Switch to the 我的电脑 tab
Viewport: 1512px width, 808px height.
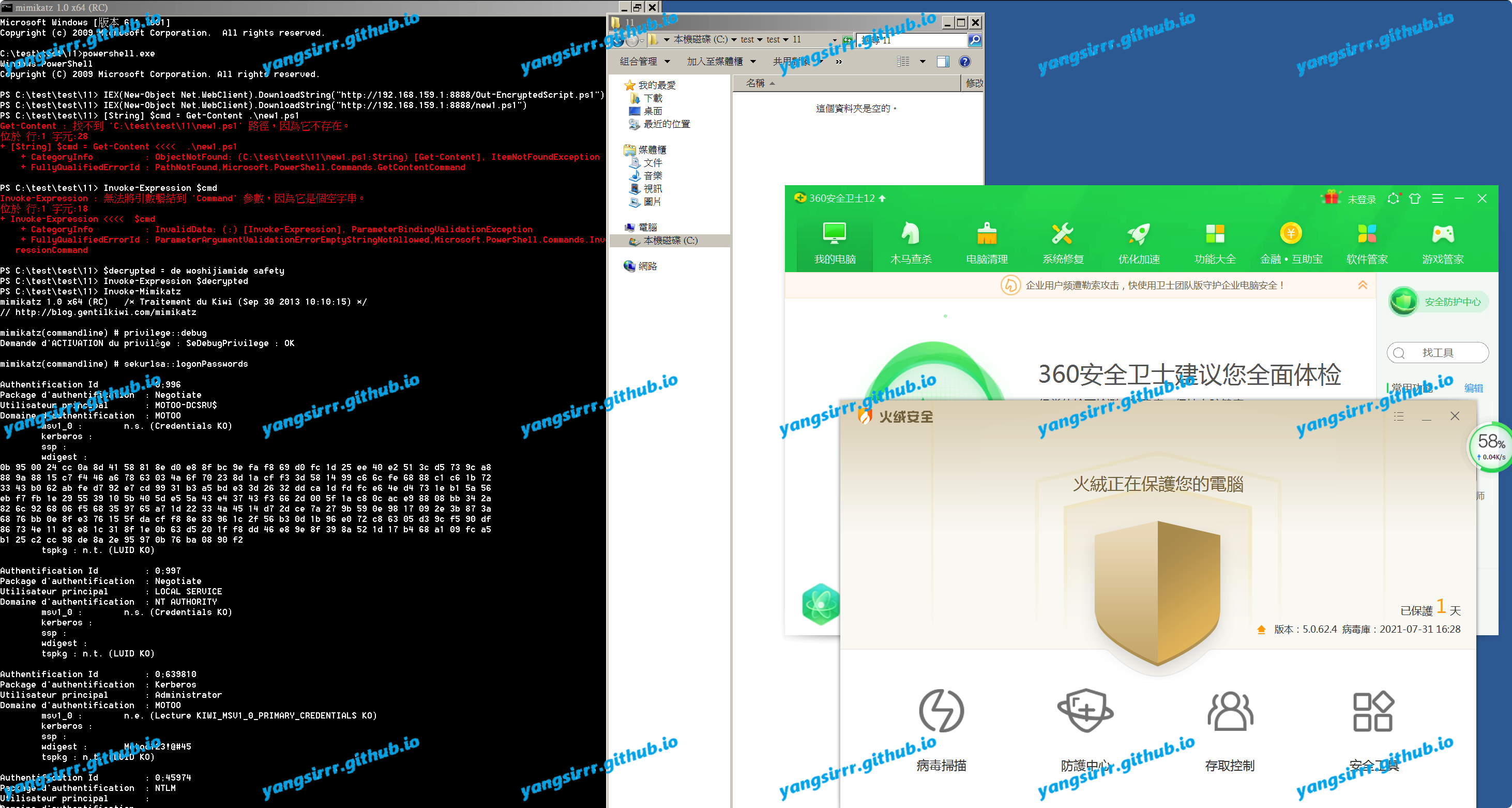click(835, 243)
